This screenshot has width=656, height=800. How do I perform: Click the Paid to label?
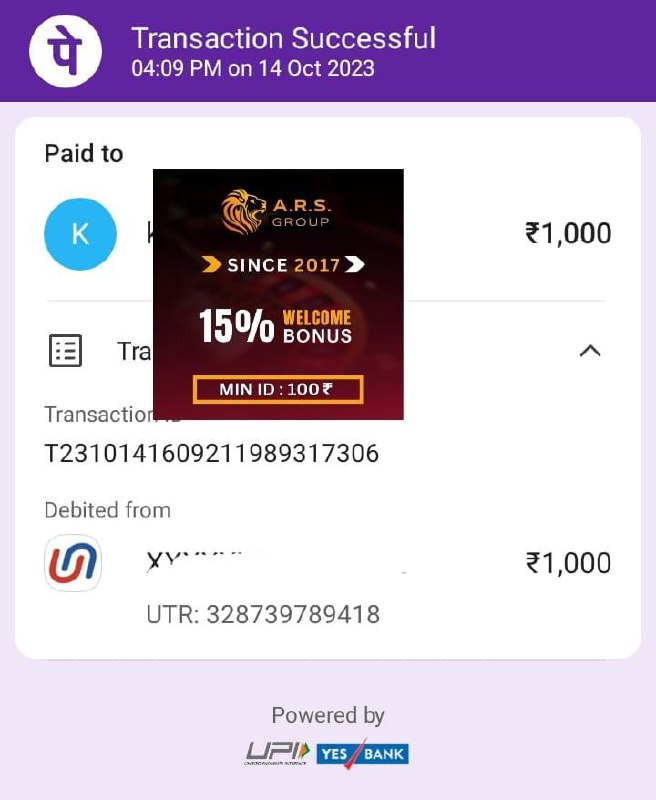84,154
